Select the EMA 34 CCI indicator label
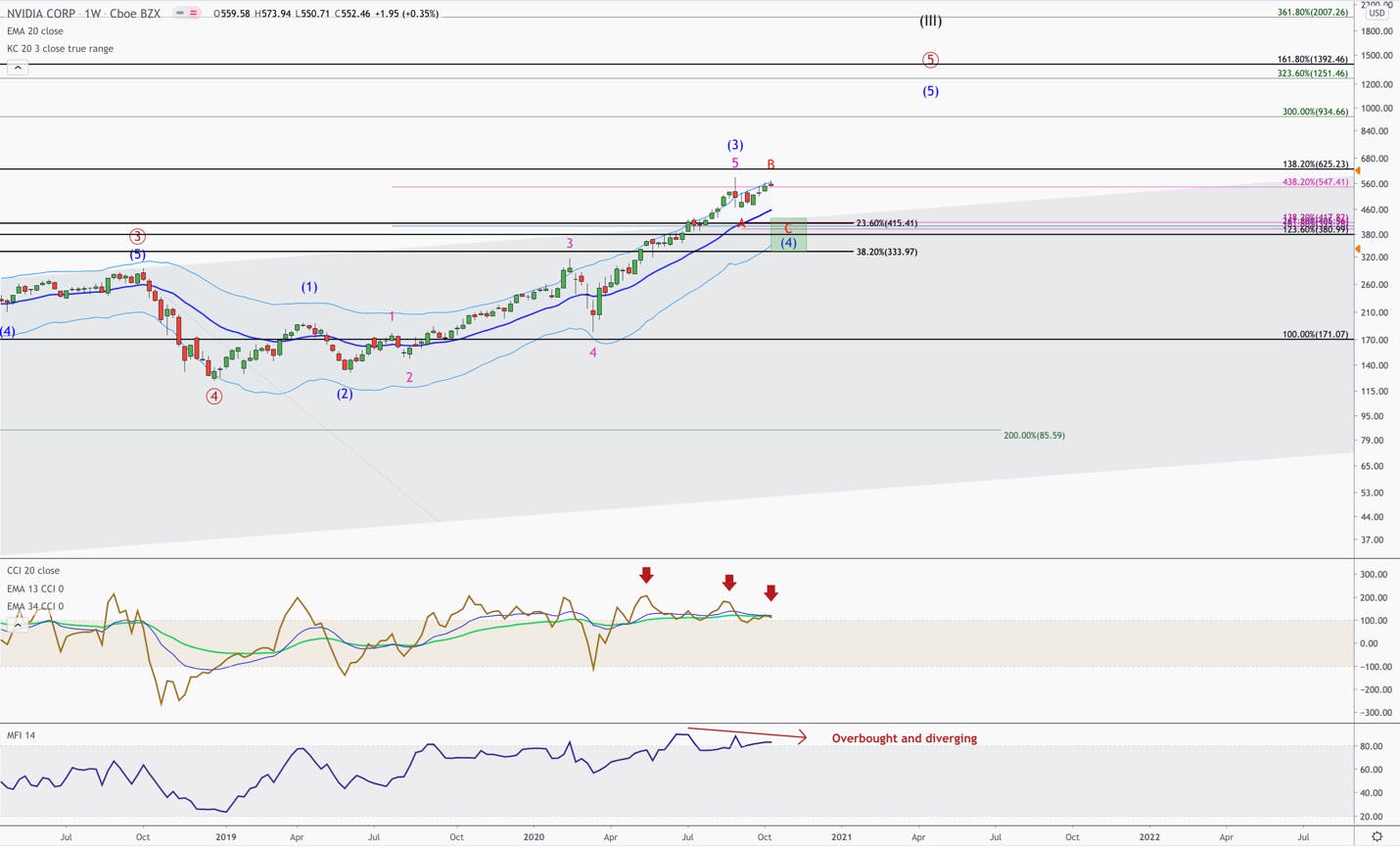 [x=35, y=606]
